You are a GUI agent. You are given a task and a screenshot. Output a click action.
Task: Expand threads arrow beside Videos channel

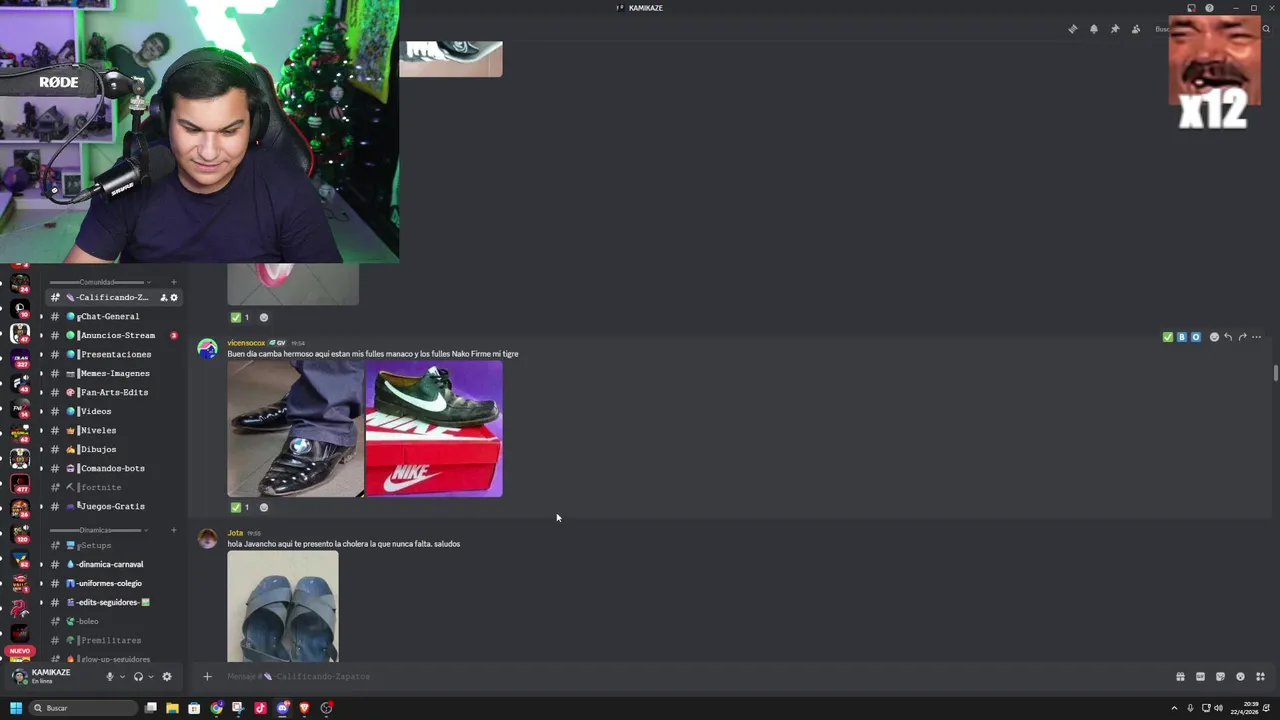click(x=41, y=411)
